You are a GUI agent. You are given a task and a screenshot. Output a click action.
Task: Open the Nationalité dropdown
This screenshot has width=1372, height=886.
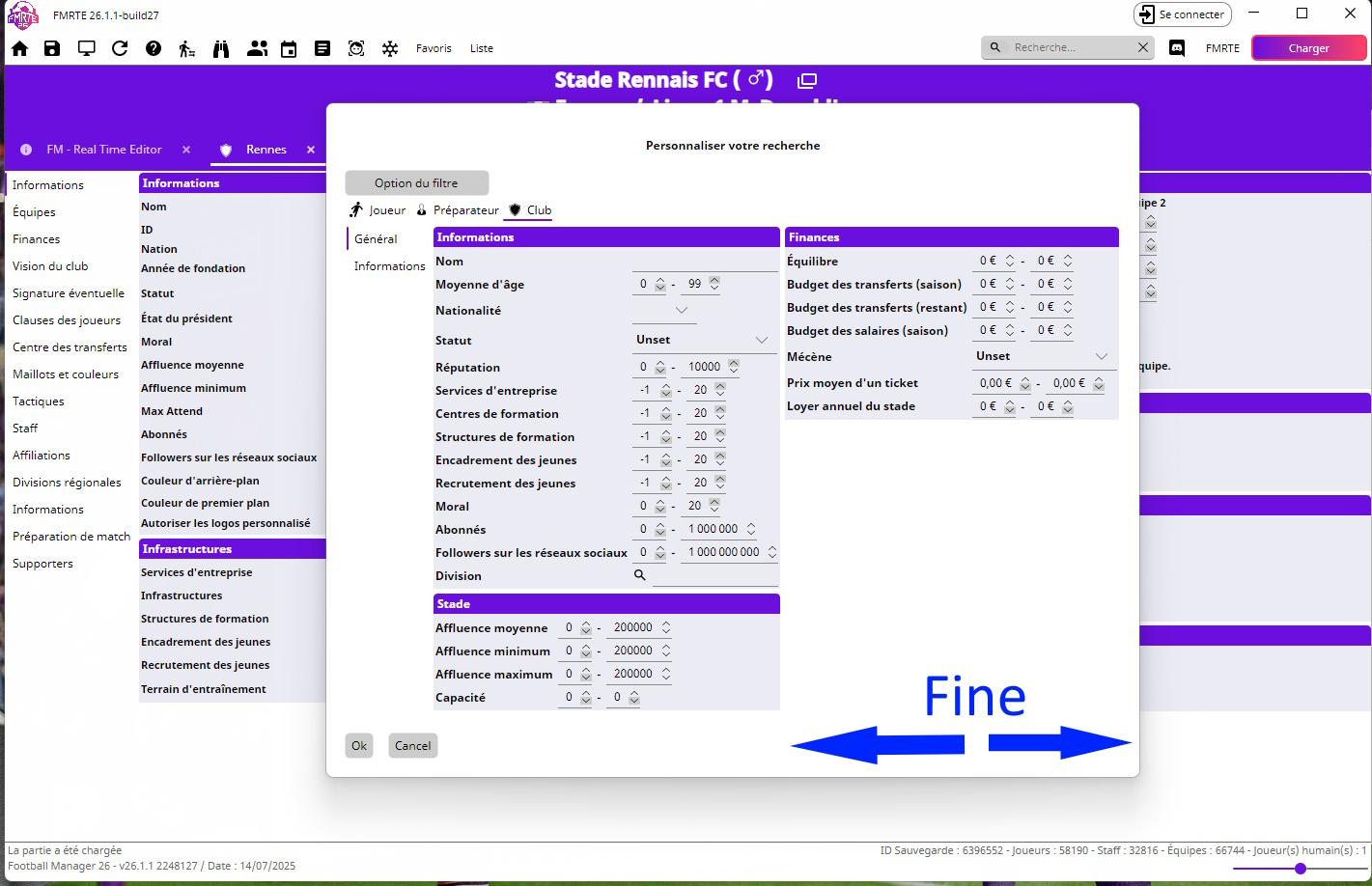[681, 310]
